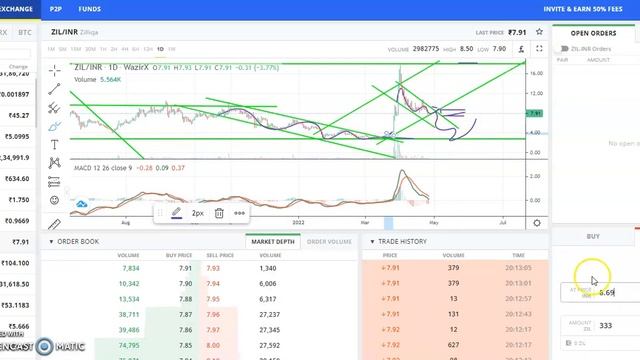Open chart settings gear icon
640x360 pixels.
coord(537,223)
